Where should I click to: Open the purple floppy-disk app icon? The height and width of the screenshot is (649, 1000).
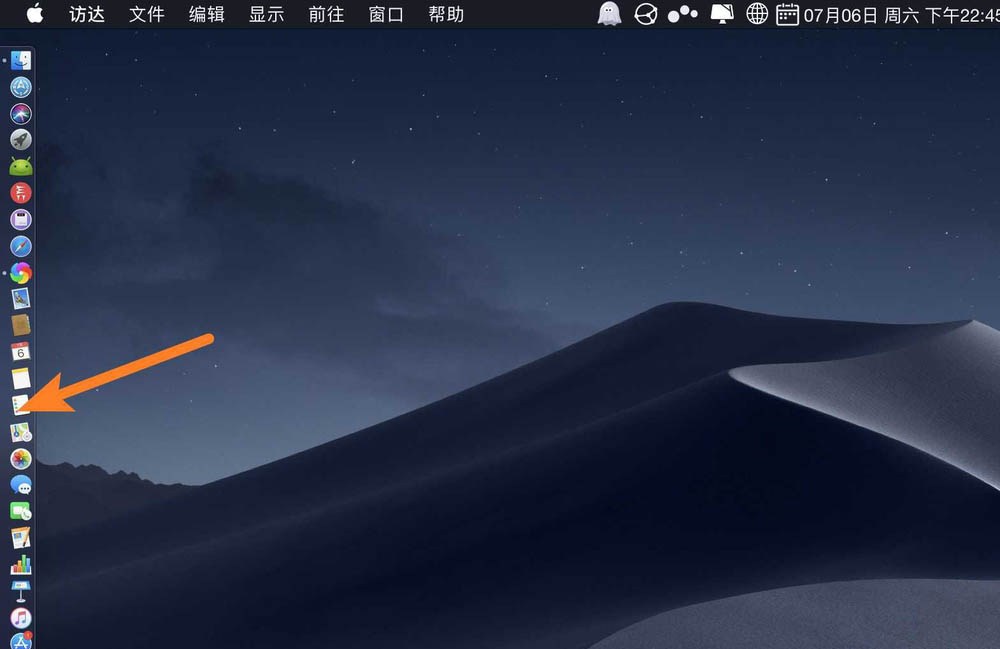click(x=21, y=219)
